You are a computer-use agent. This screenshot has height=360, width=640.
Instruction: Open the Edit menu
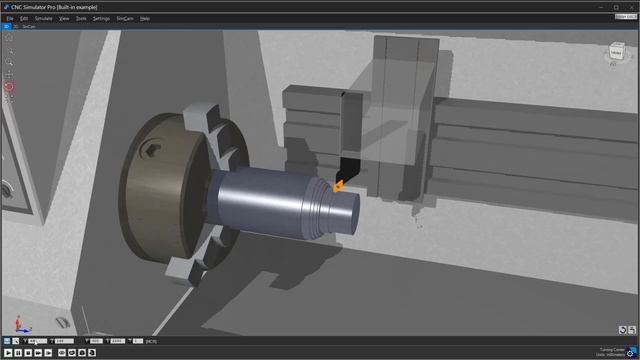tap(24, 19)
